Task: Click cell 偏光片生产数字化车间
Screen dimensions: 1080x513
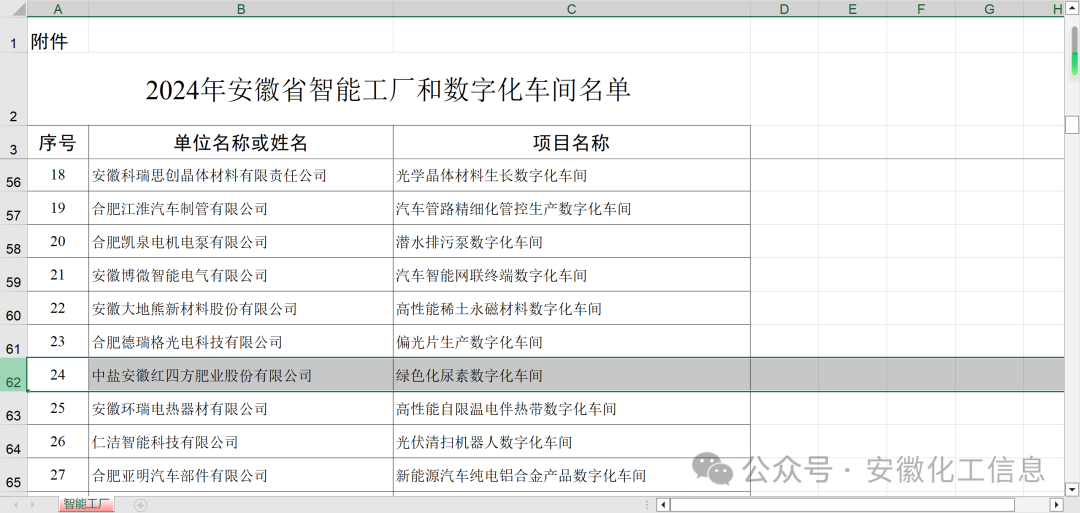Action: [x=572, y=342]
